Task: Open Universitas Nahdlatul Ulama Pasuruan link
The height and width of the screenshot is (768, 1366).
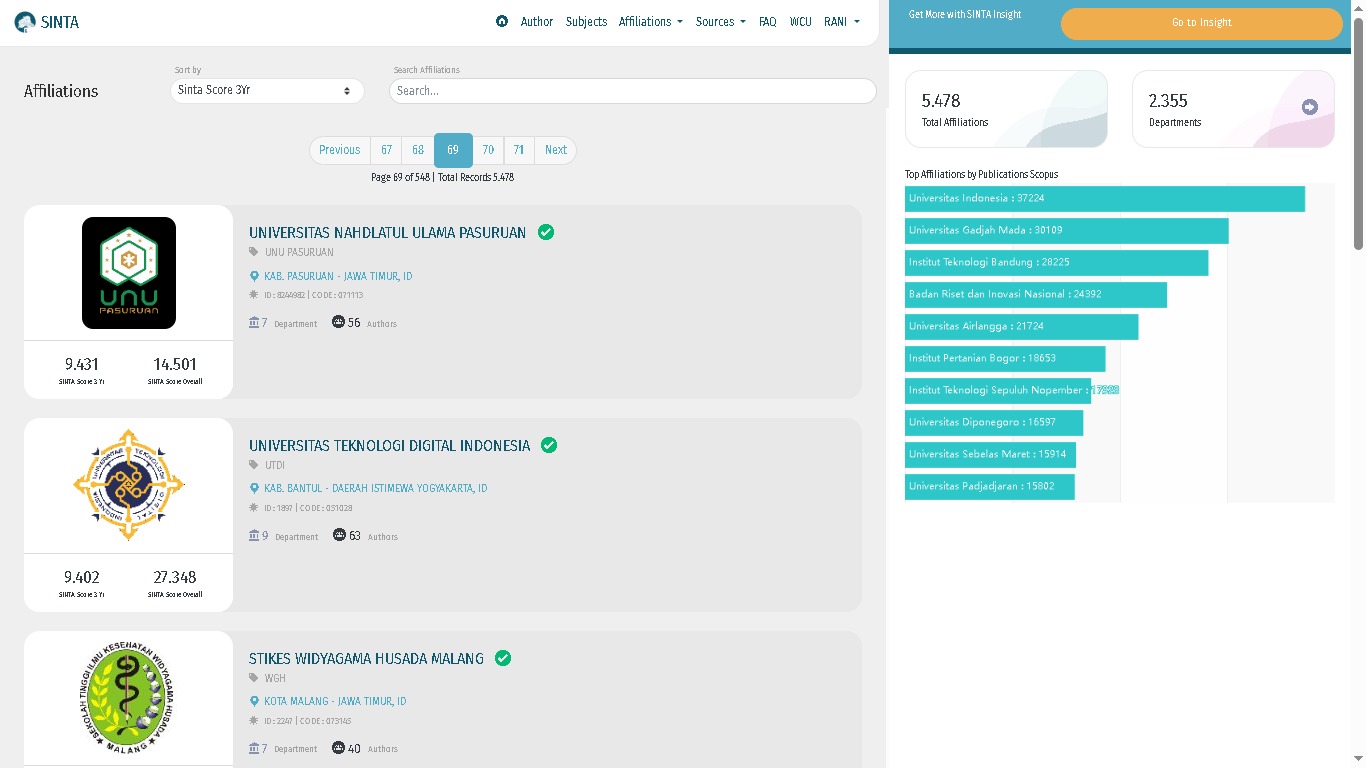Action: point(387,233)
